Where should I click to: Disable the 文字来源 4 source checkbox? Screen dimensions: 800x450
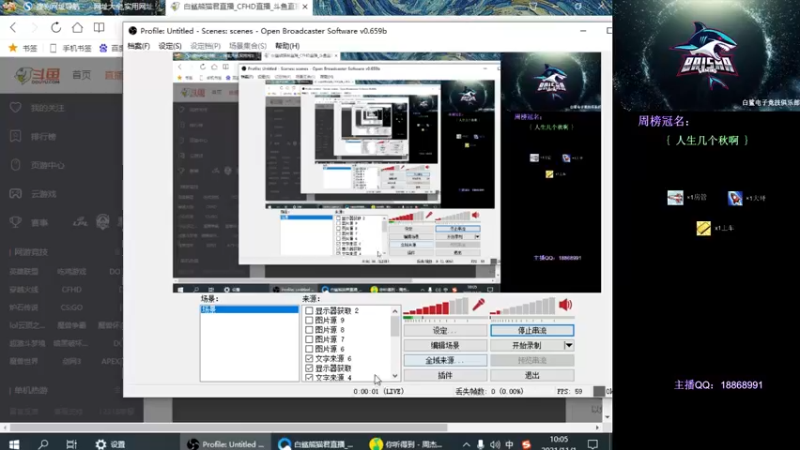[309, 378]
